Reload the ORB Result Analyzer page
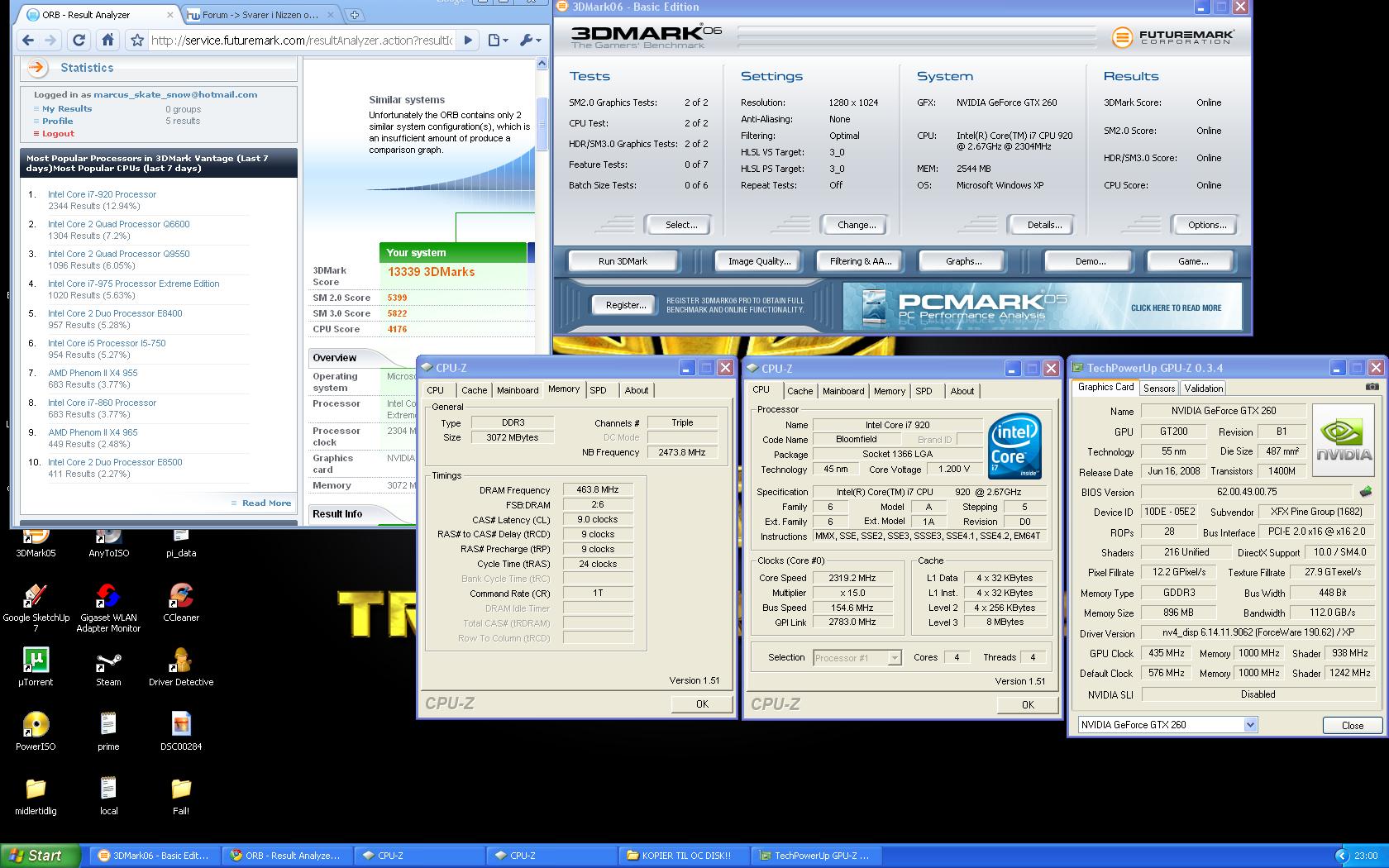 (x=79, y=40)
